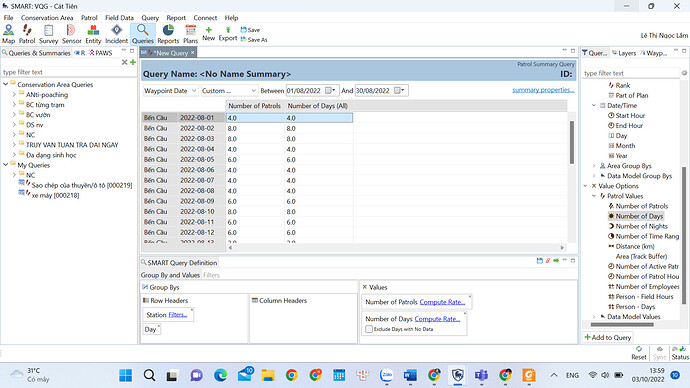The width and height of the screenshot is (690, 388).
Task: Click Save in the toolbar
Action: pos(250,30)
